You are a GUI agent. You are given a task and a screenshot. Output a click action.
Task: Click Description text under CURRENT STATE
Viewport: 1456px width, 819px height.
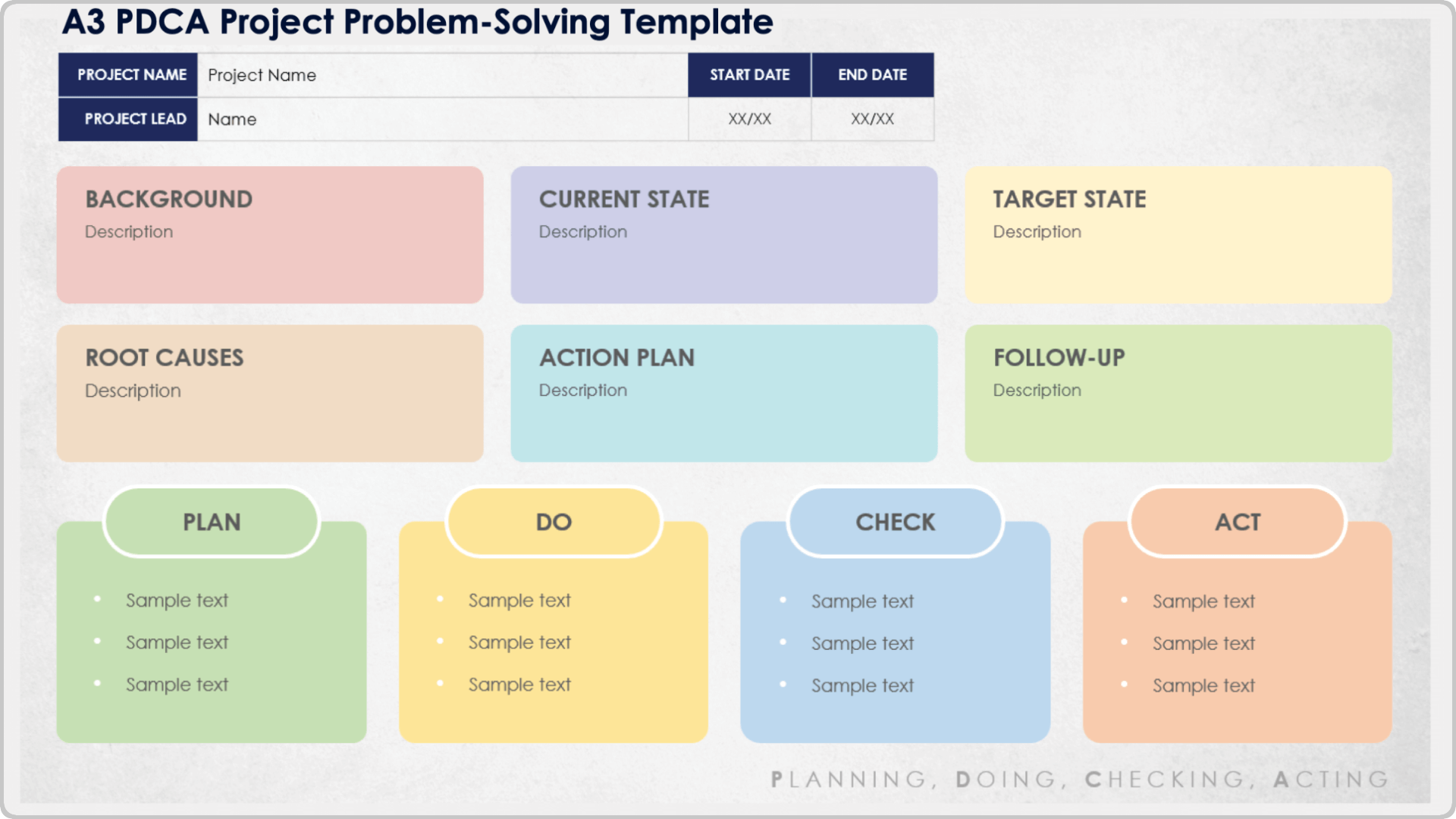582,232
